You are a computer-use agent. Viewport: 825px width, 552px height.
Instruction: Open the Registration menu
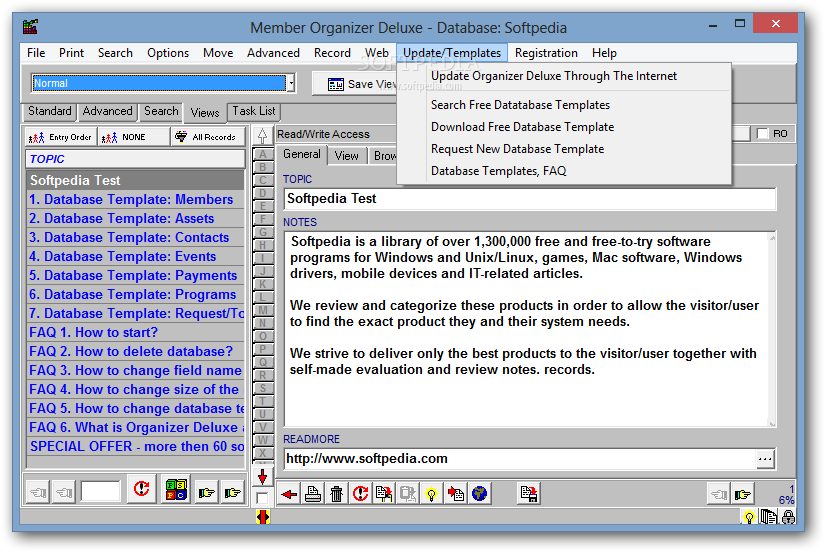pos(546,53)
